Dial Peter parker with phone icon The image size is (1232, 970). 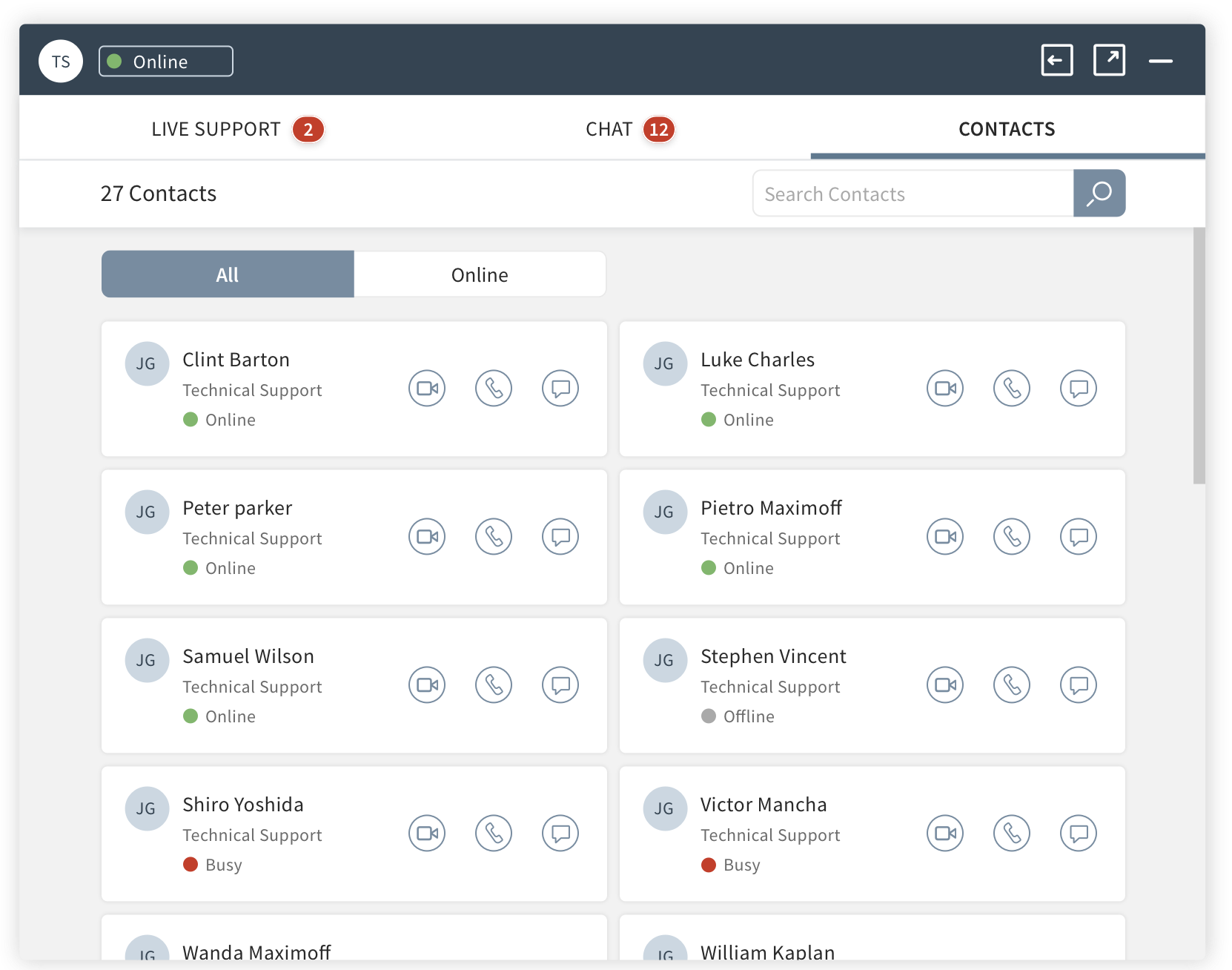click(x=494, y=536)
